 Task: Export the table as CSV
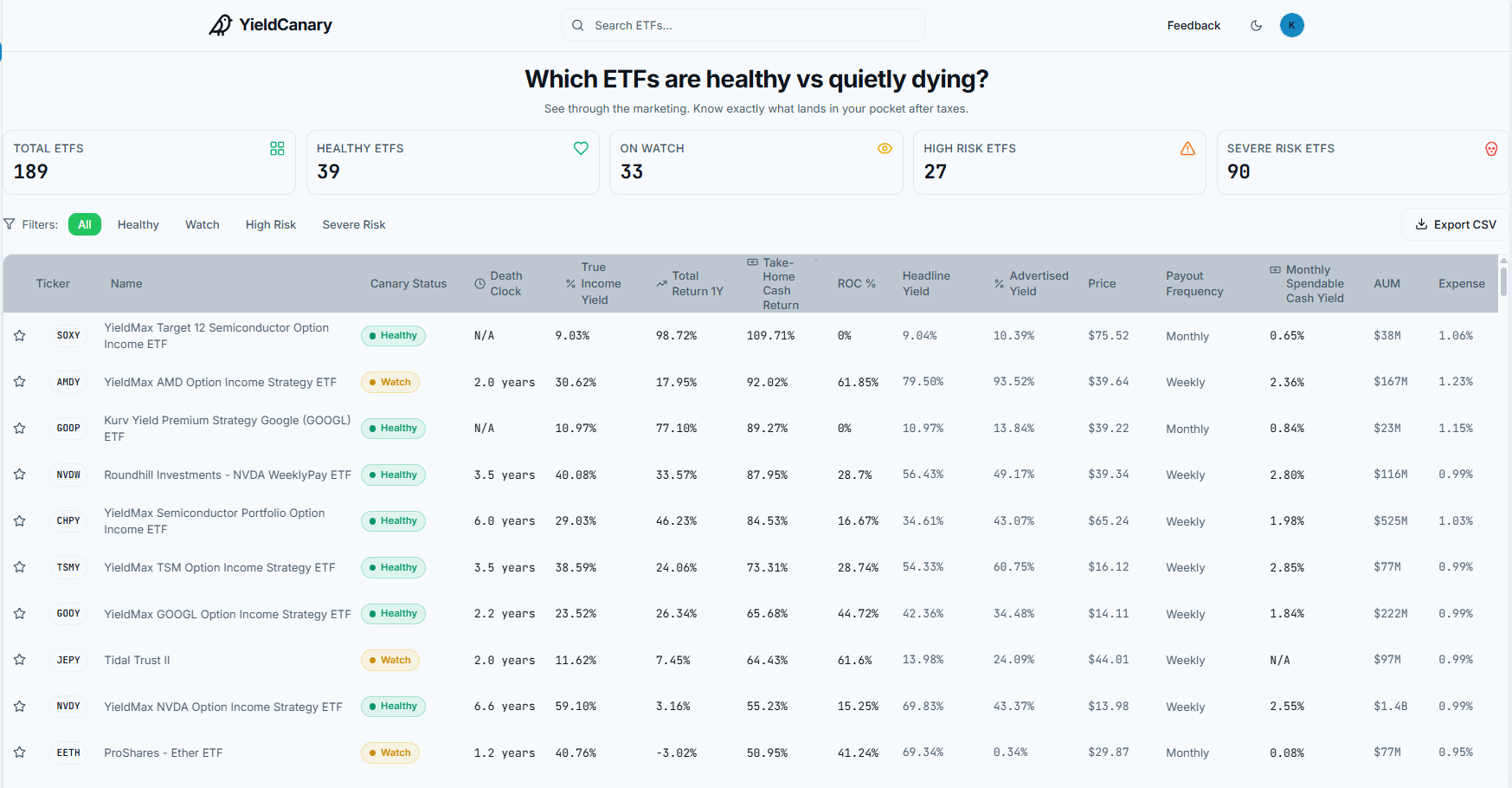1455,224
